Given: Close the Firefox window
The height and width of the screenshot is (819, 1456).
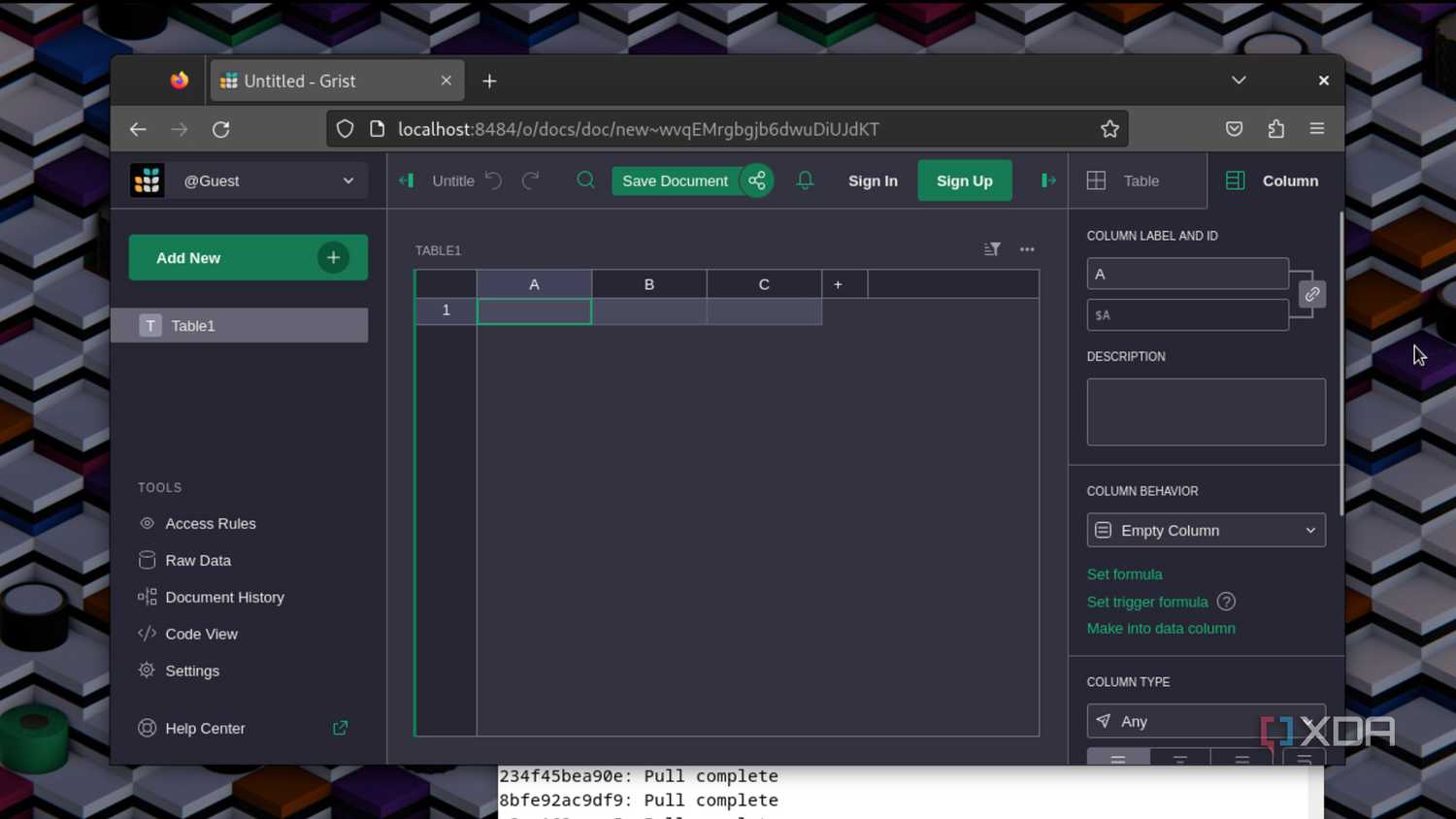Looking at the screenshot, I should tap(1323, 81).
